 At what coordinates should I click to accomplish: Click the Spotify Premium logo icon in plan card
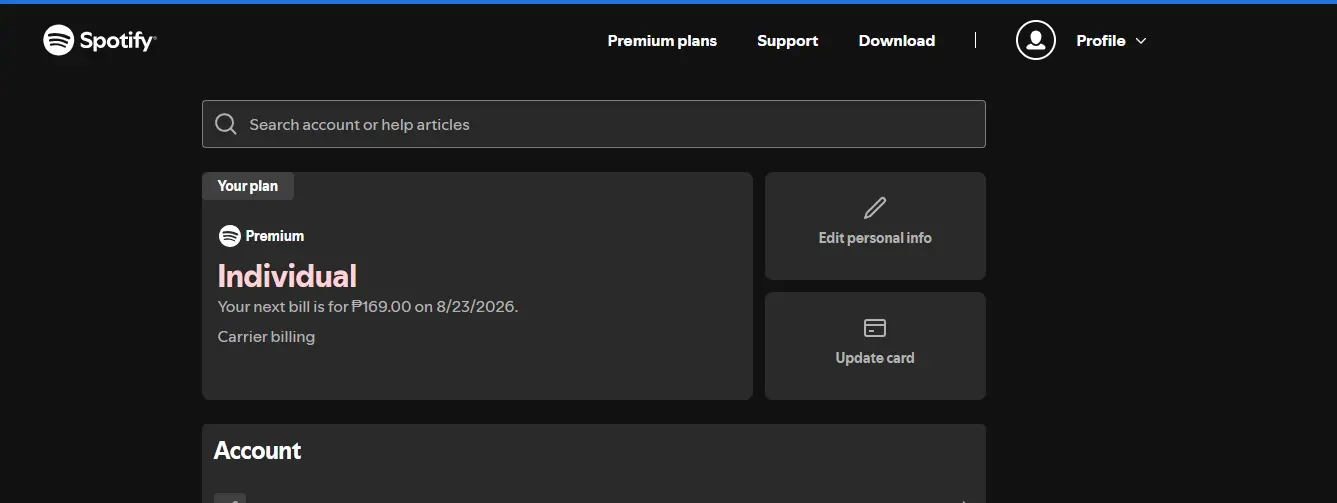(229, 236)
